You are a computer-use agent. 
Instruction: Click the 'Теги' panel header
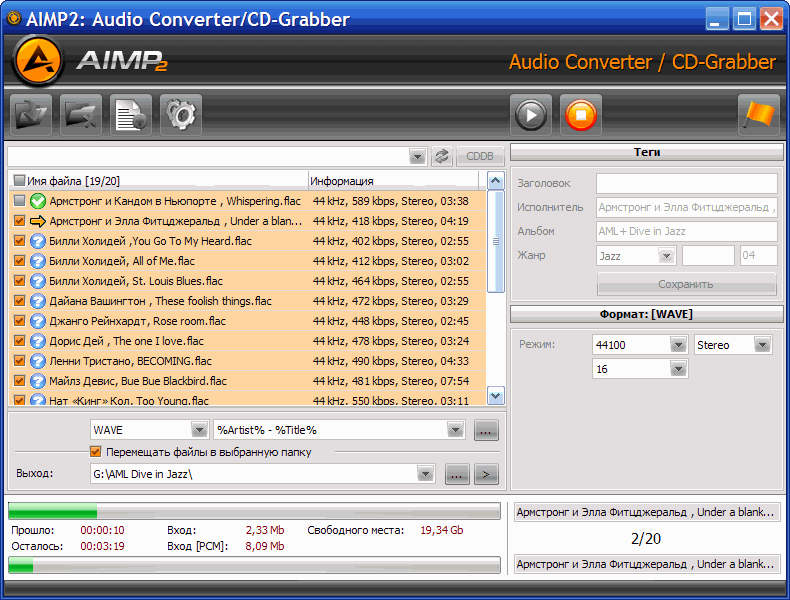coord(646,152)
